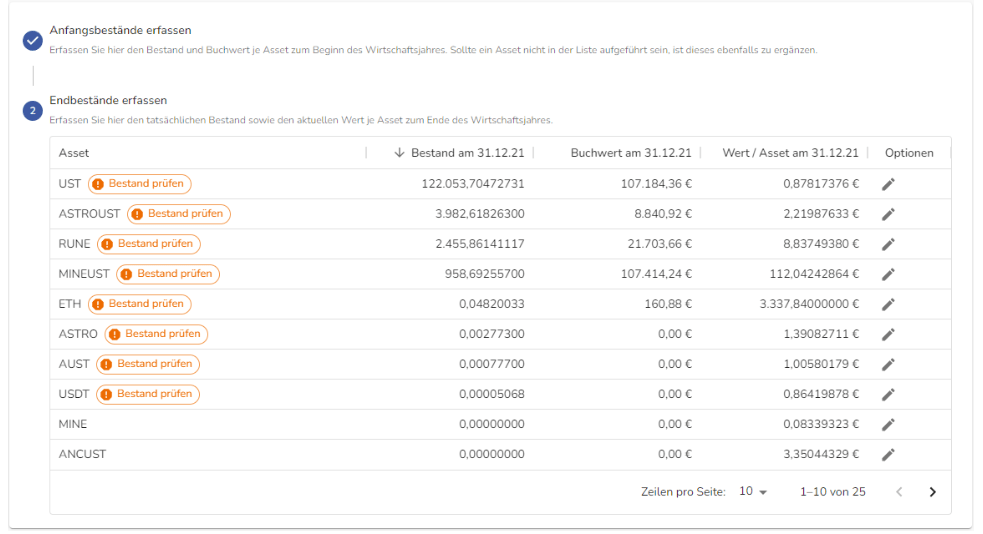The width and height of the screenshot is (983, 534).
Task: Click ASTROUST Bestand prüfen warning badge
Action: pyautogui.click(x=179, y=214)
